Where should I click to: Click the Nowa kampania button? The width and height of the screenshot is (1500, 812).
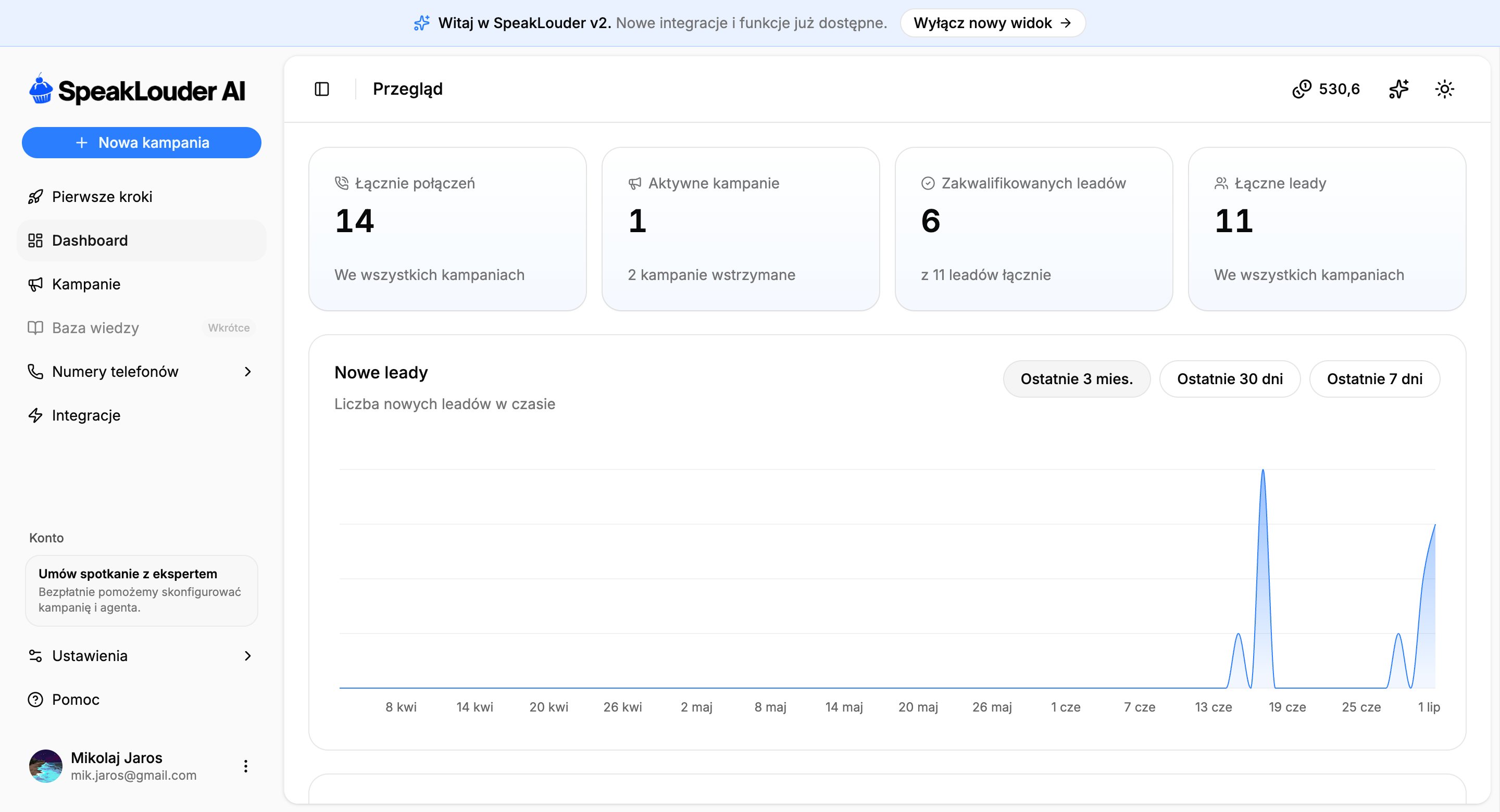click(142, 143)
